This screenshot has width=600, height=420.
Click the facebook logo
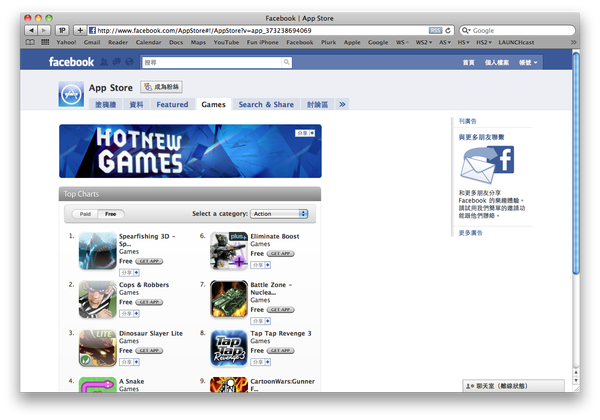click(x=71, y=62)
